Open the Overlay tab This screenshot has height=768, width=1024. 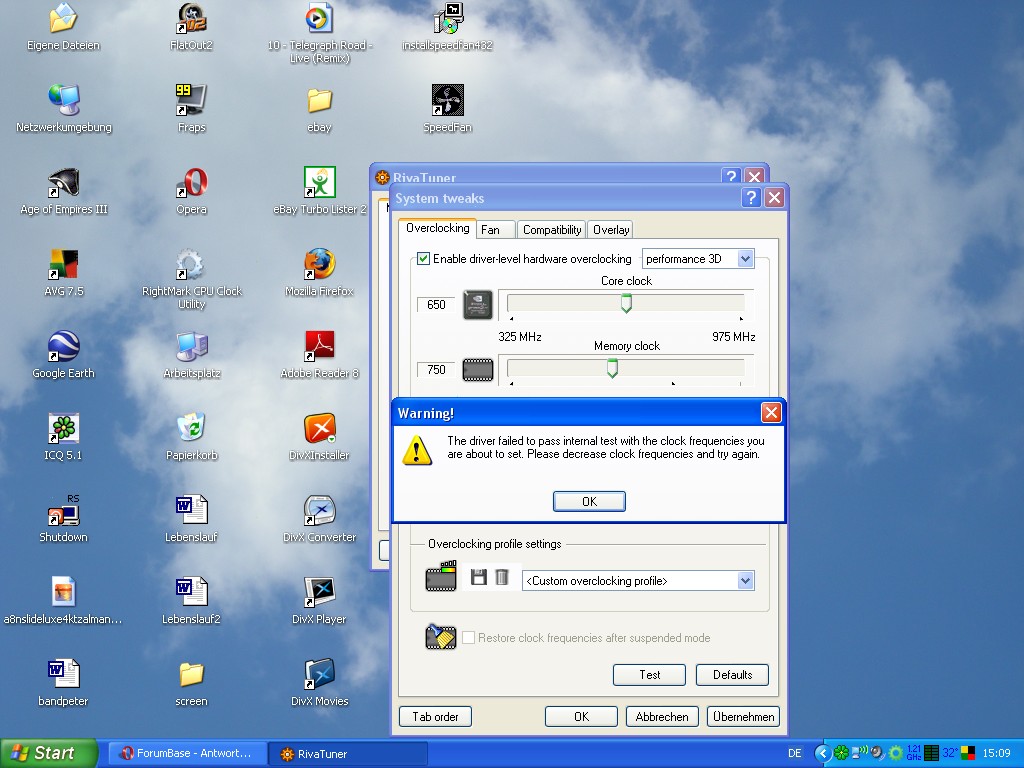tap(611, 230)
